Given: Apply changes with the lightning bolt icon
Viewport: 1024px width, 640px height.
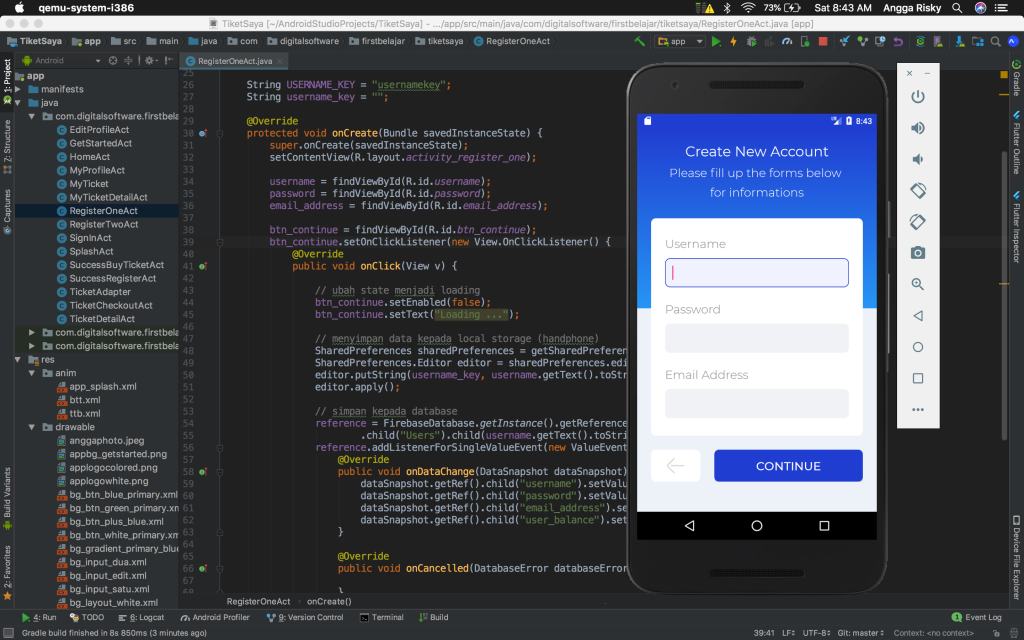Looking at the screenshot, I should [733, 41].
